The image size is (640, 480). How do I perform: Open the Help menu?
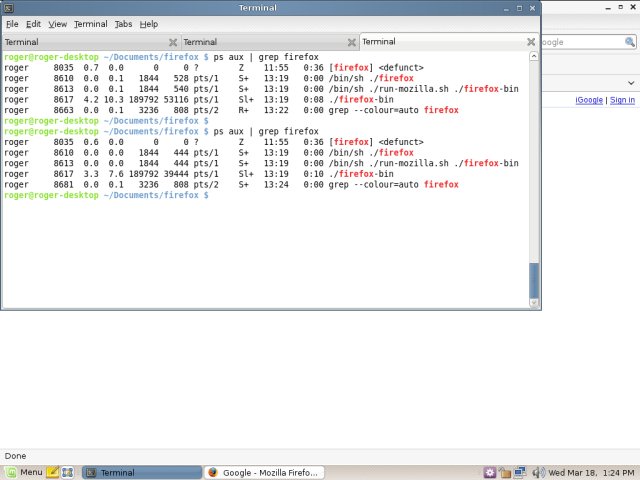(148, 23)
